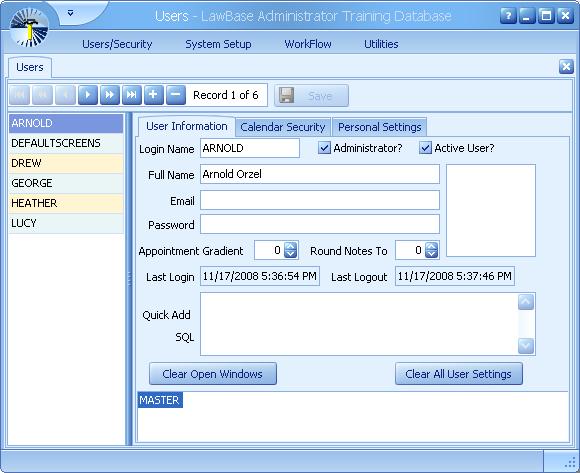This screenshot has height=473, width=580.
Task: Click the Clear All User Settings button
Action: pyautogui.click(x=459, y=374)
